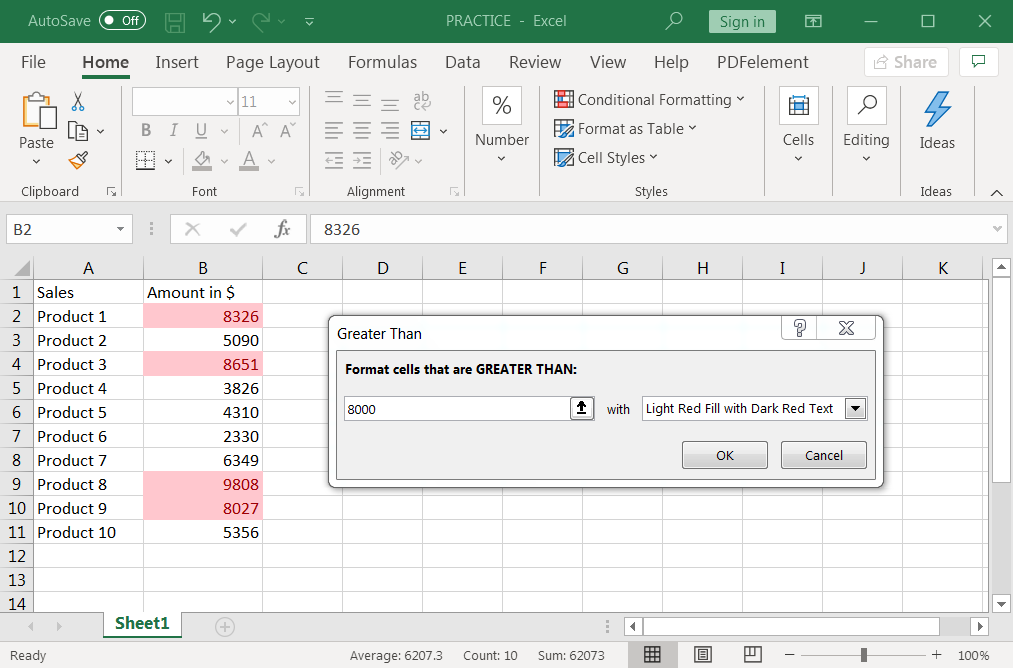Toggle Wrap Text
Screen dimensions: 1013x668
point(422,100)
